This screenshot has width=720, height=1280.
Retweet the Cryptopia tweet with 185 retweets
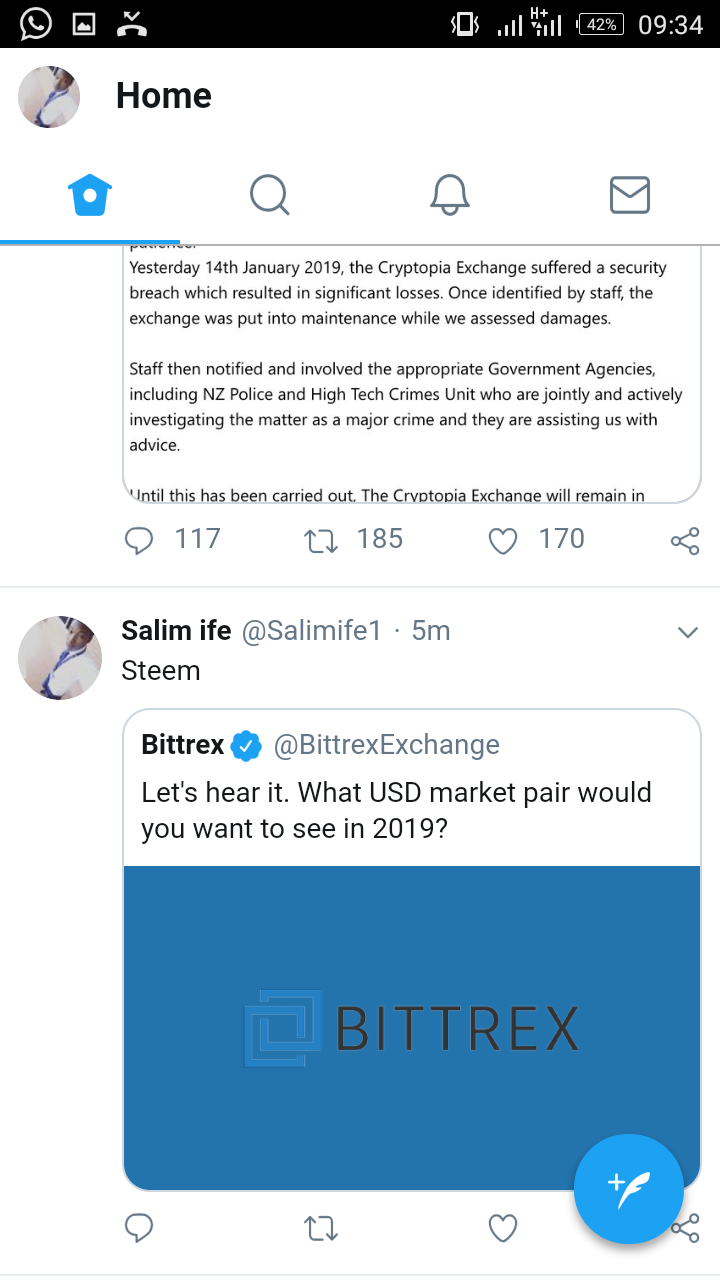click(321, 541)
